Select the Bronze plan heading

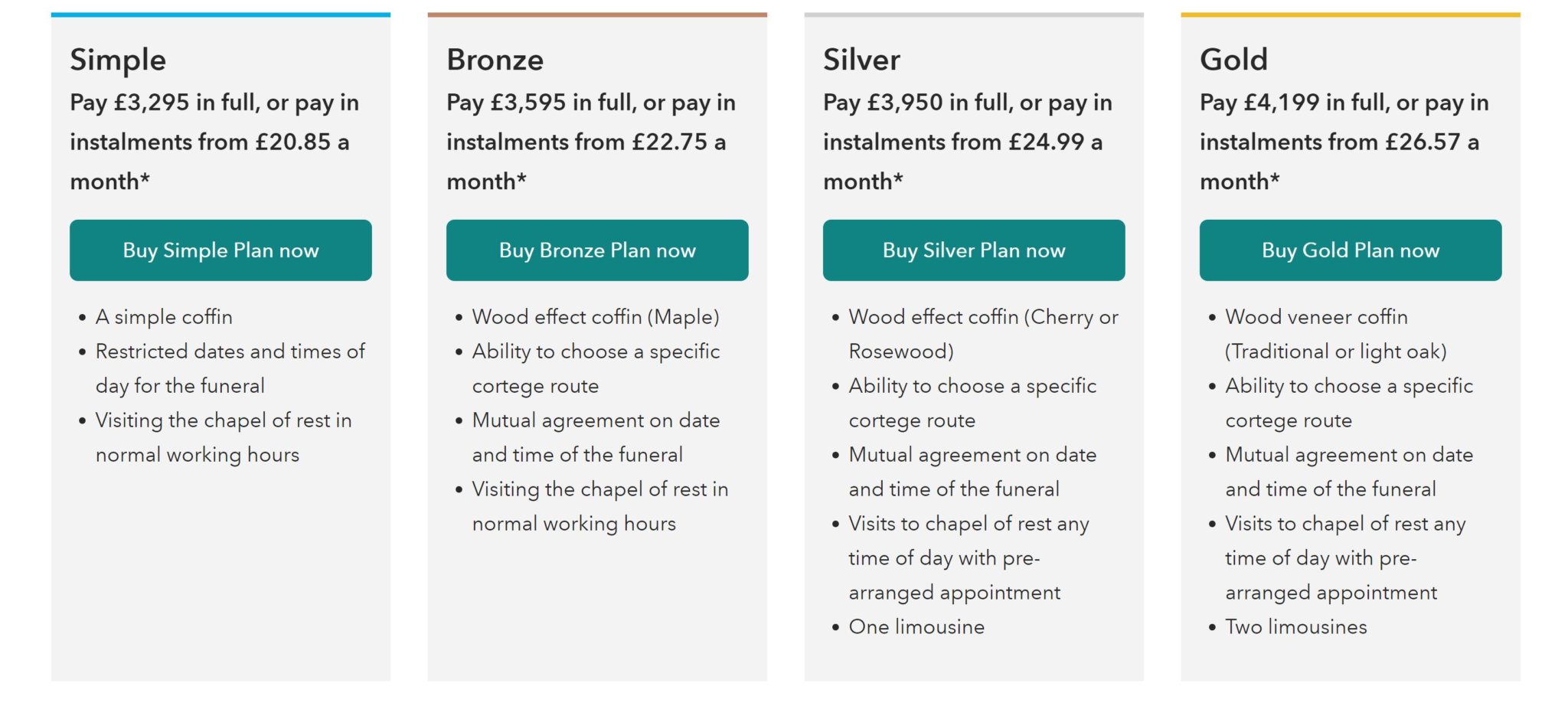coord(495,60)
